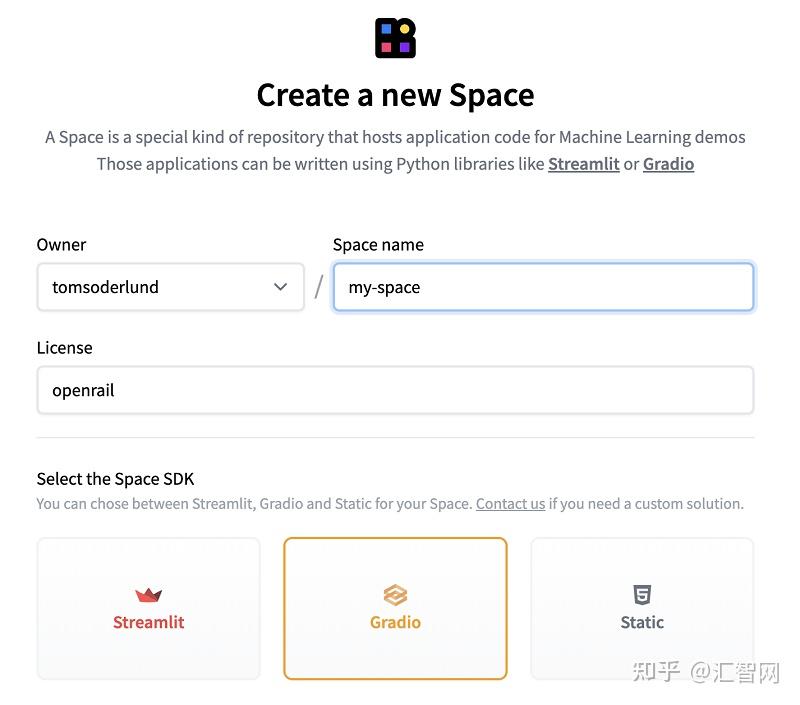800x705 pixels.
Task: Focus the Space name input field
Action: (x=543, y=287)
